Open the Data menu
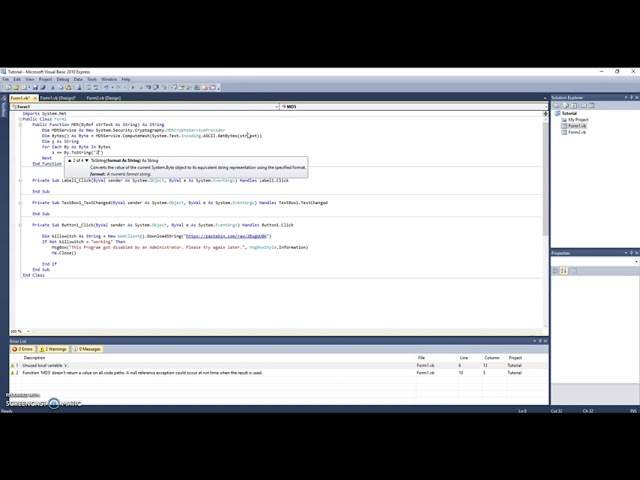The height and width of the screenshot is (480, 640). point(78,79)
